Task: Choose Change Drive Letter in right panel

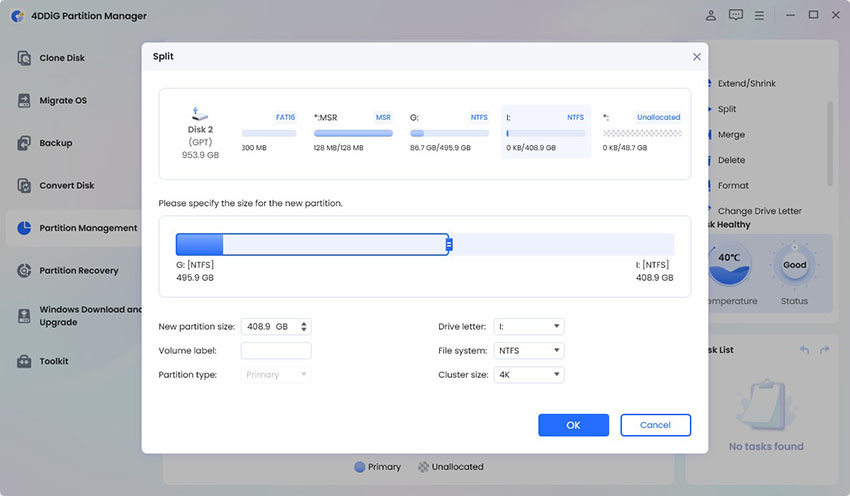Action: [x=759, y=211]
